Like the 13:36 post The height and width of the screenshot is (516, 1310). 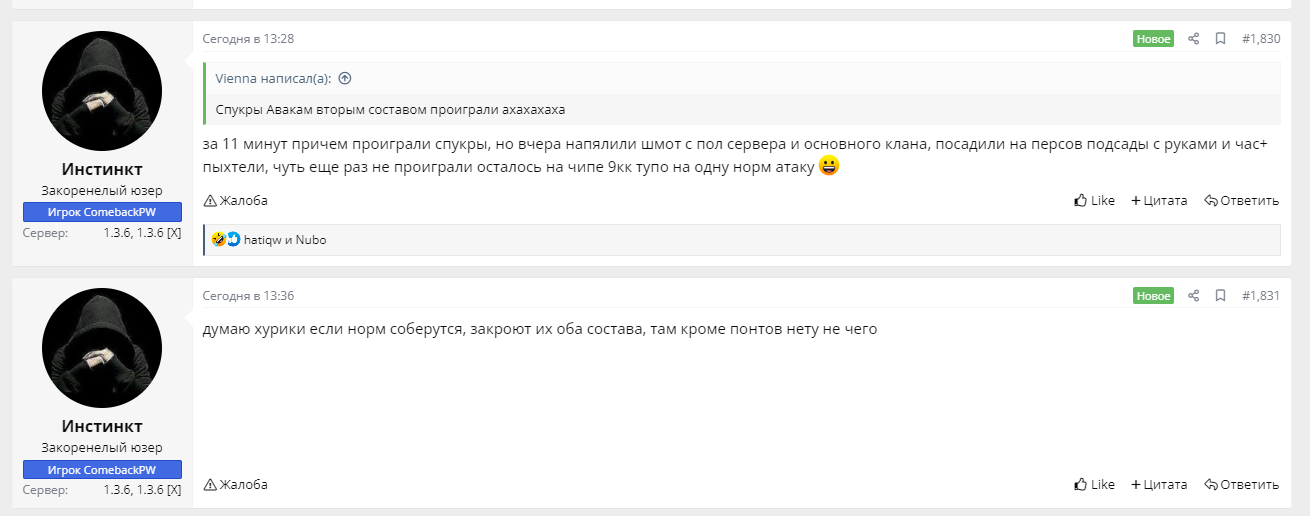(x=1094, y=484)
